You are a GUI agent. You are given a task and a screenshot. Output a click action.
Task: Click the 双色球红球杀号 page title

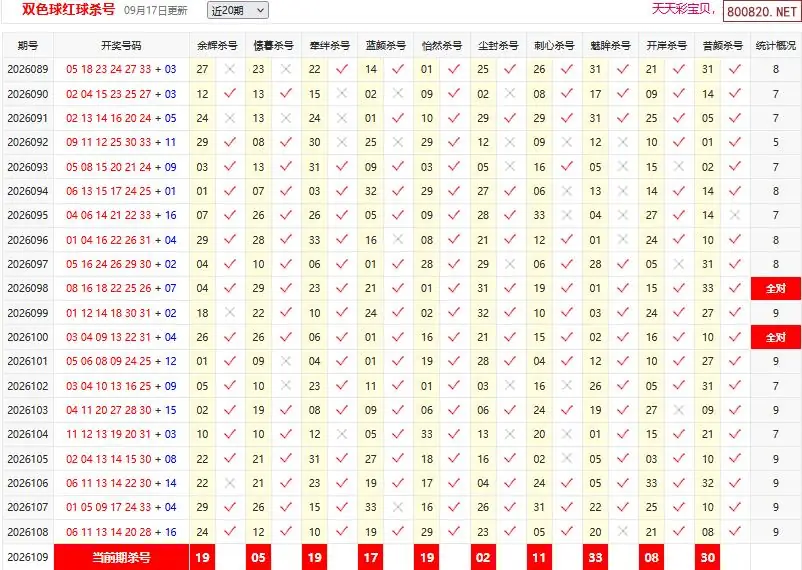(x=69, y=10)
